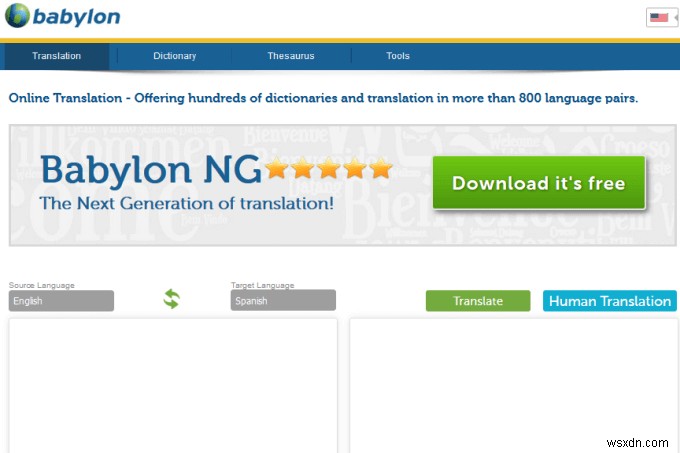The width and height of the screenshot is (680, 453).
Task: Open the Translation tab
Action: point(56,56)
